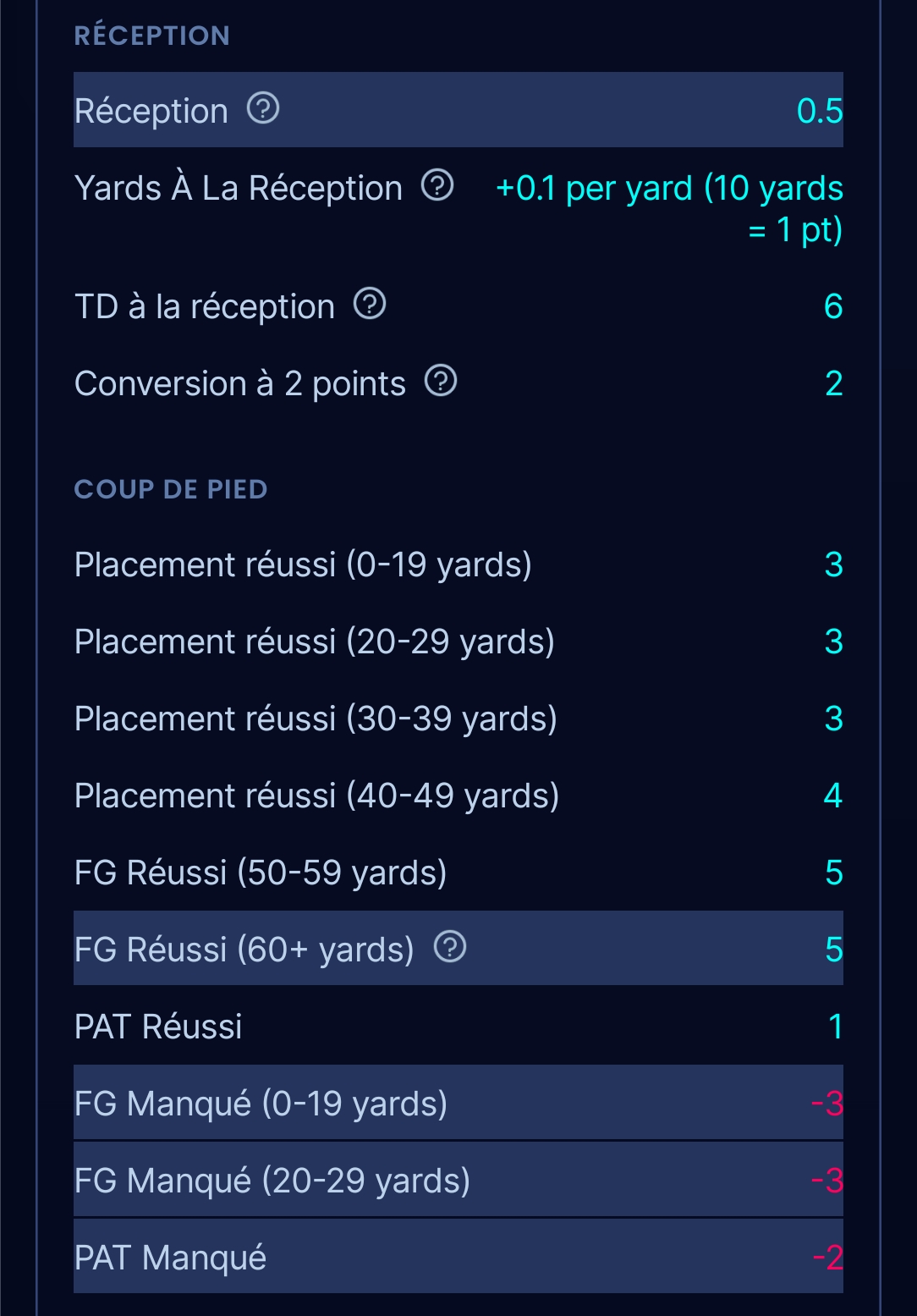Click the PAT Réussi row label
Image resolution: width=917 pixels, height=1316 pixels.
click(x=158, y=1027)
